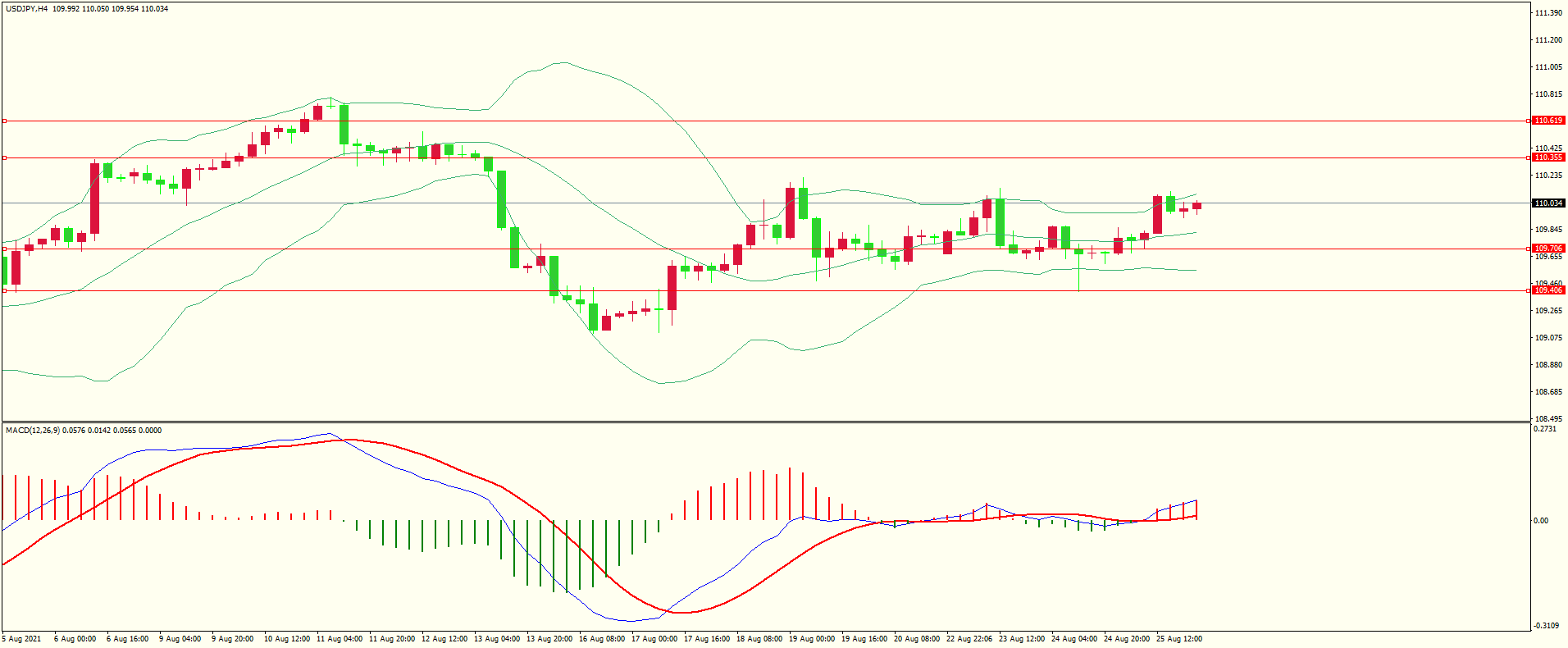Select the red 110.355 price level label

pyautogui.click(x=1548, y=157)
